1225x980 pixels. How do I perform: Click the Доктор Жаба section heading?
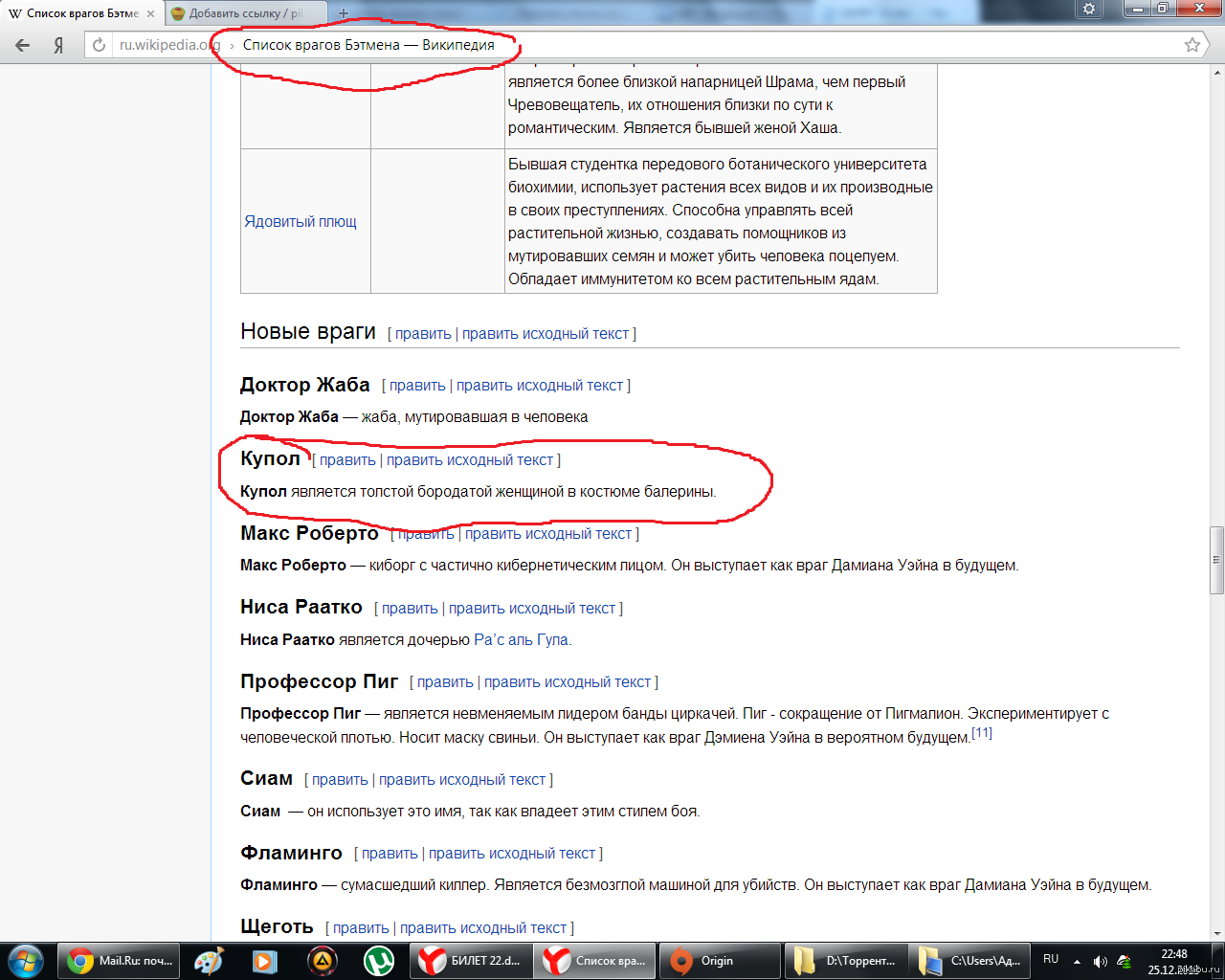304,384
